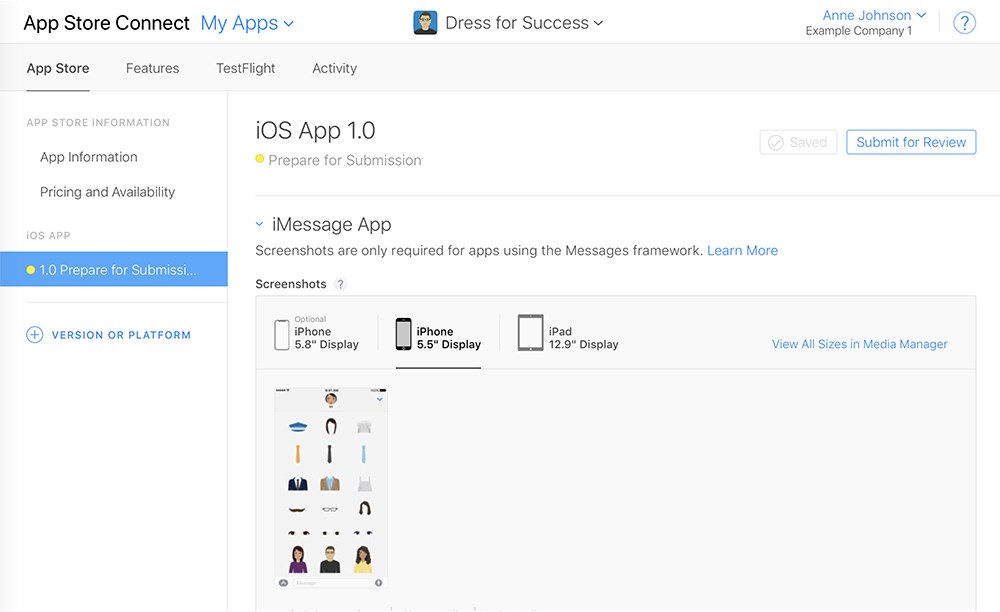Click the Saved checkmark icon
Screen dimensions: 1000x612
coord(776,143)
